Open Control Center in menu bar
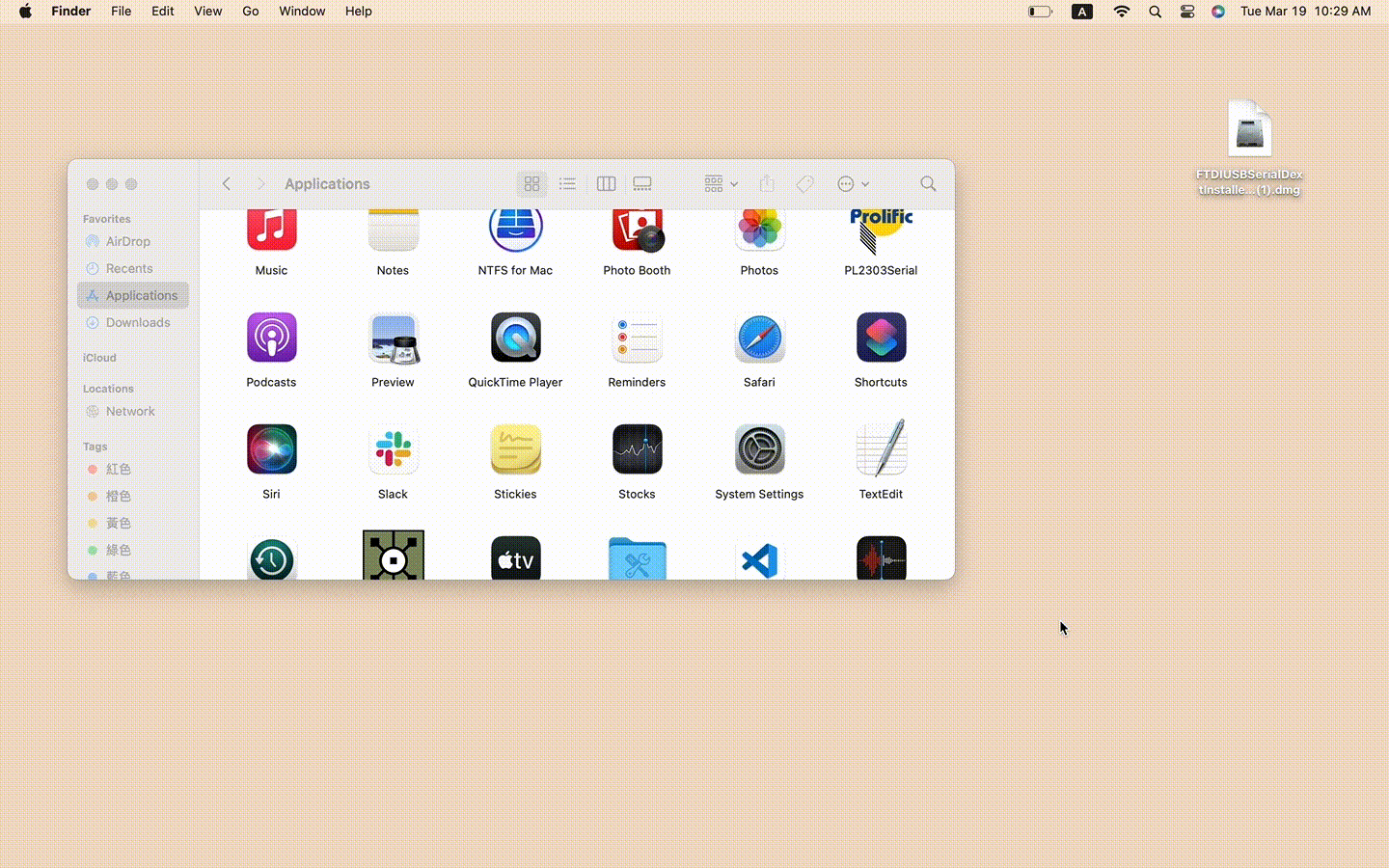 tap(1187, 12)
